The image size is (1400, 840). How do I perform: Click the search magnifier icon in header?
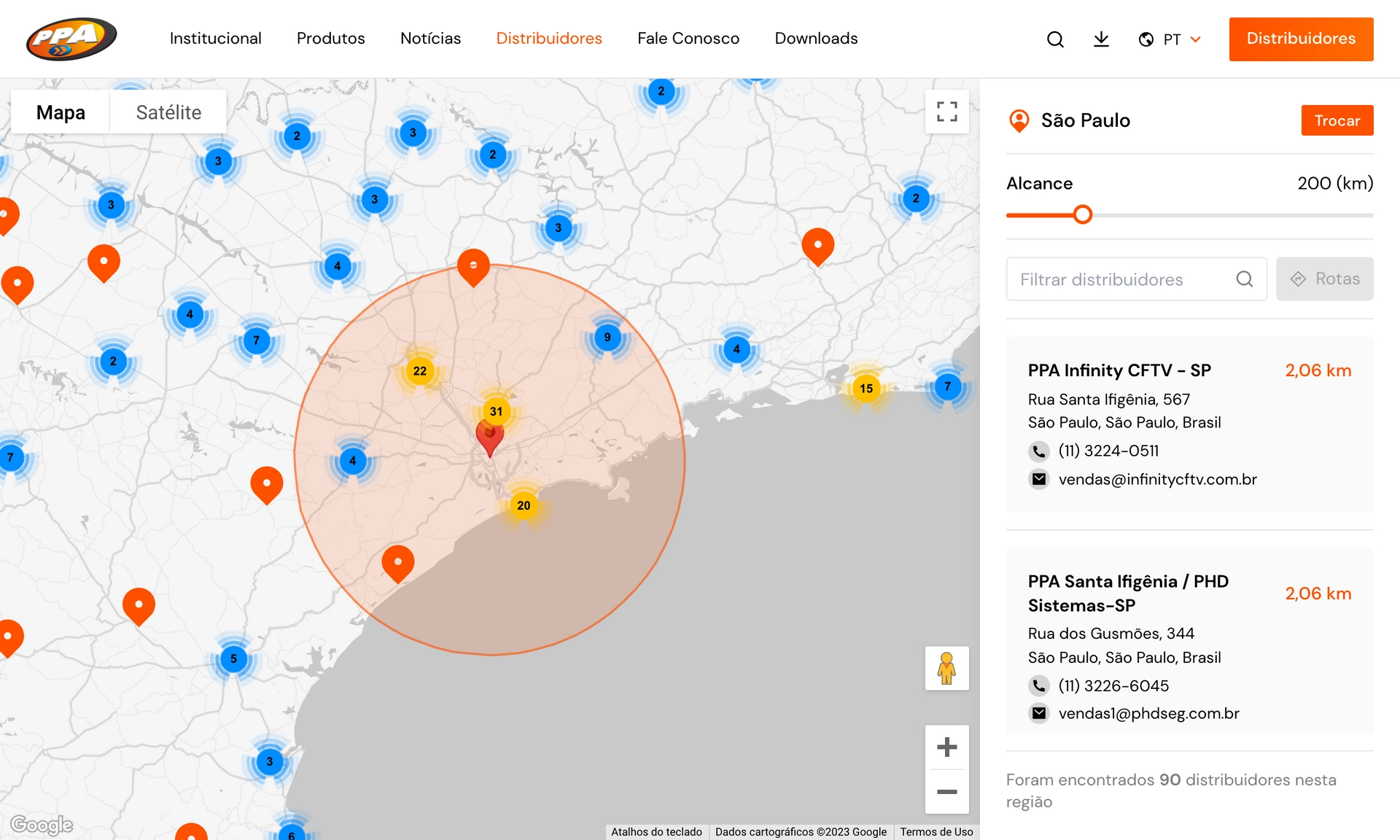pos(1055,39)
